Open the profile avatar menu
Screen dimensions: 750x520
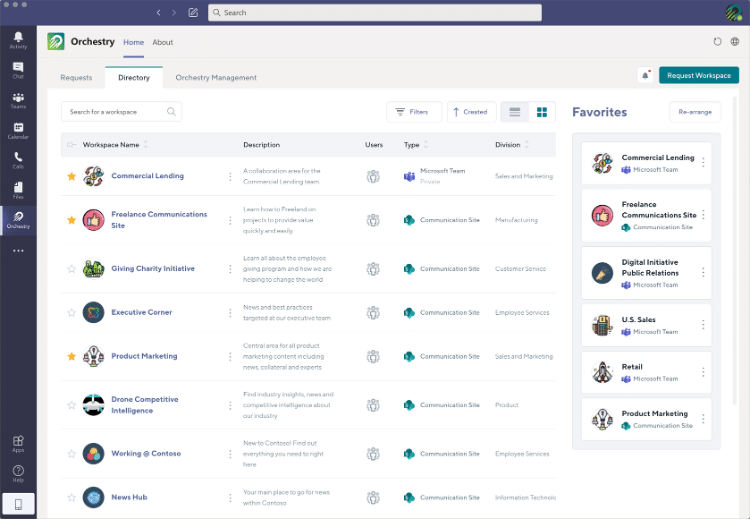coord(733,12)
